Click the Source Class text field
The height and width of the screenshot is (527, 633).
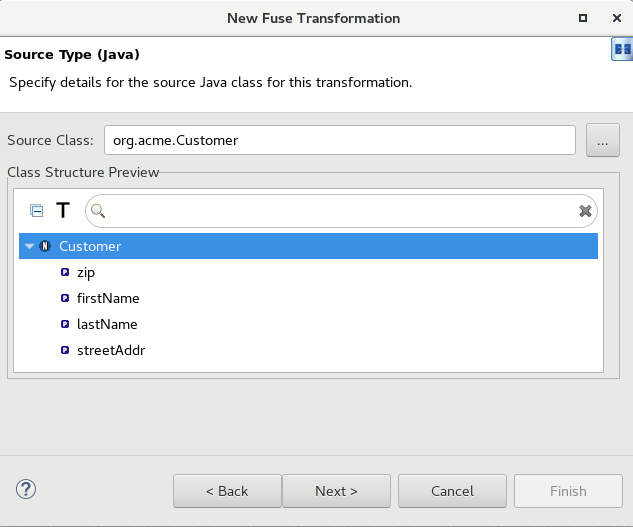339,140
